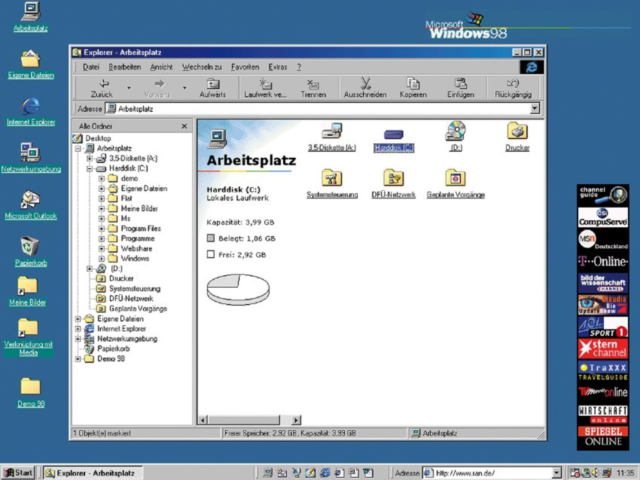Open the Drucker icon in main pane

(x=517, y=131)
